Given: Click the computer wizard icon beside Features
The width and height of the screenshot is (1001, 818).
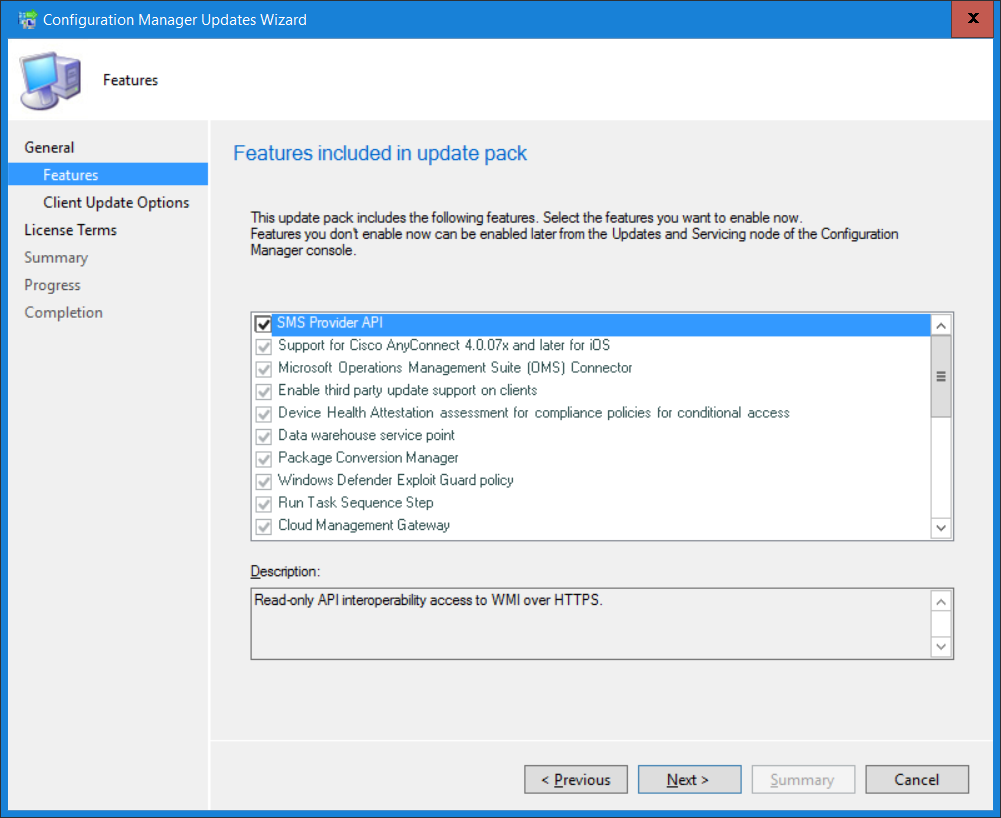Looking at the screenshot, I should [x=51, y=80].
